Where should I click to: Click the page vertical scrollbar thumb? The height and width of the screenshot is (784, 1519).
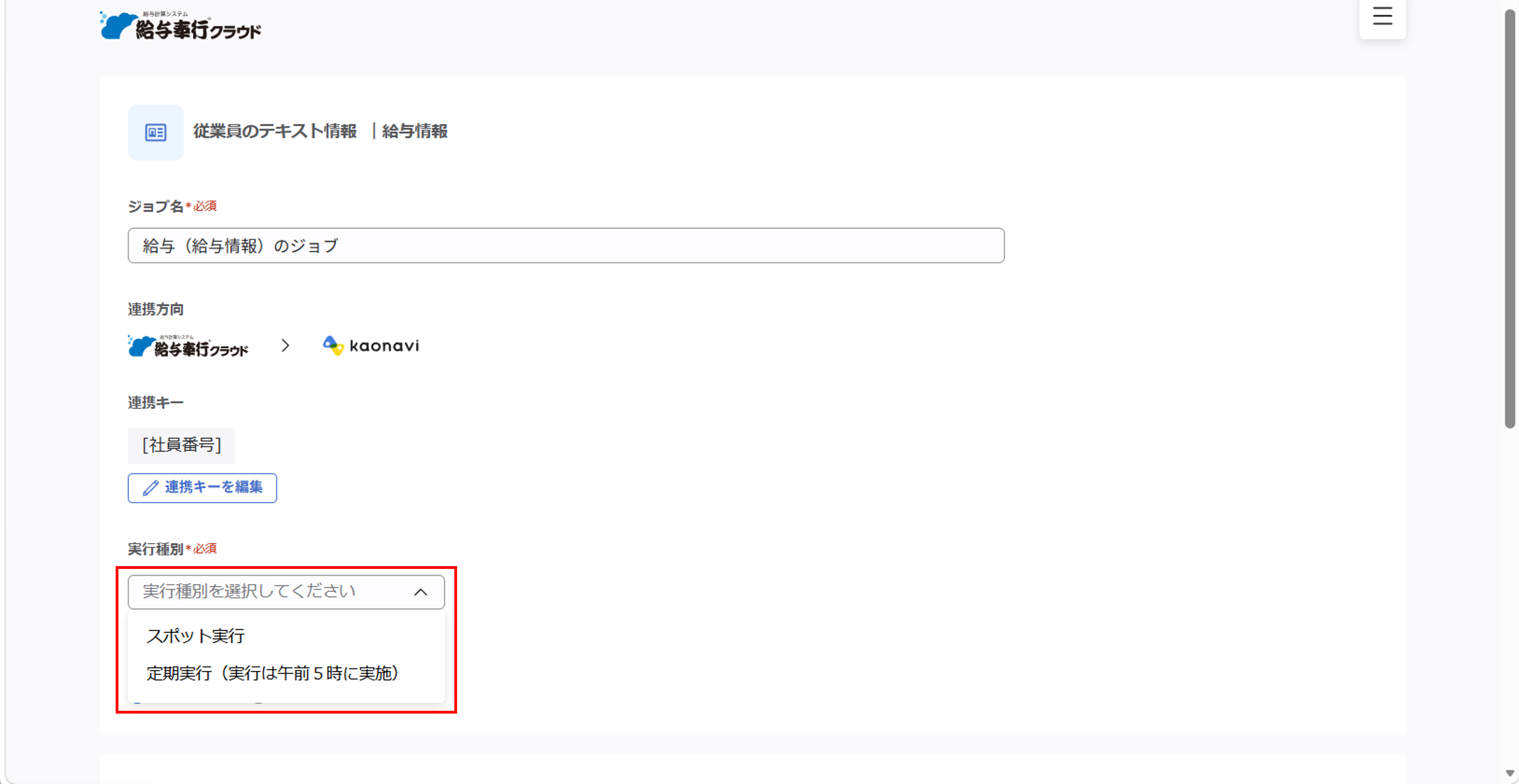(1510, 218)
